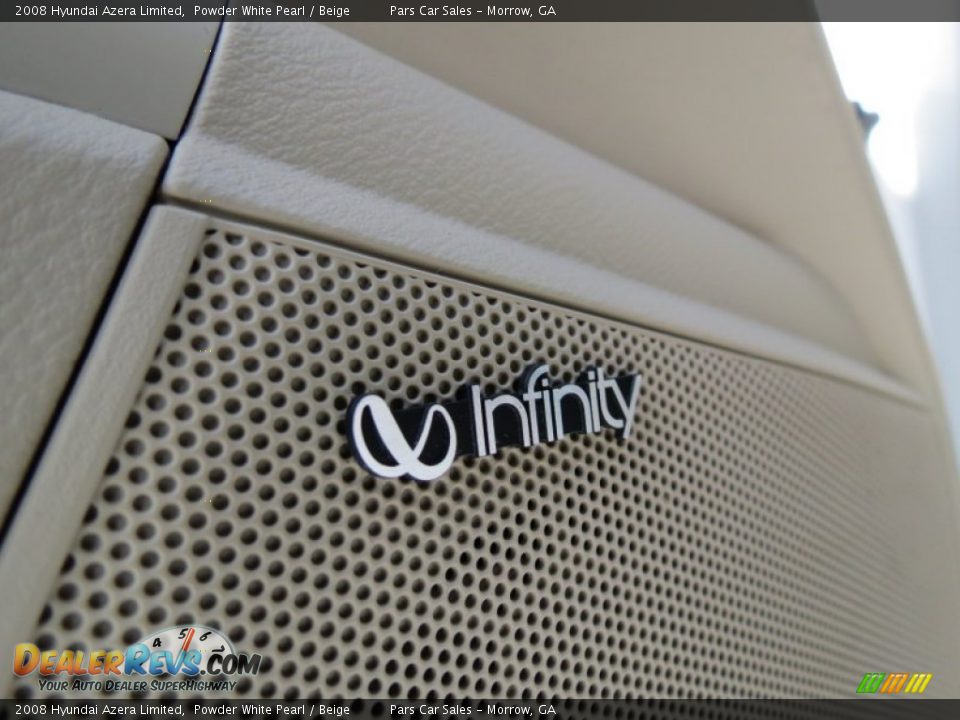960x720 pixels.
Task: Click "Pars Car Sales – Morrow, GA" in bottom caption bar
Action: tap(473, 710)
